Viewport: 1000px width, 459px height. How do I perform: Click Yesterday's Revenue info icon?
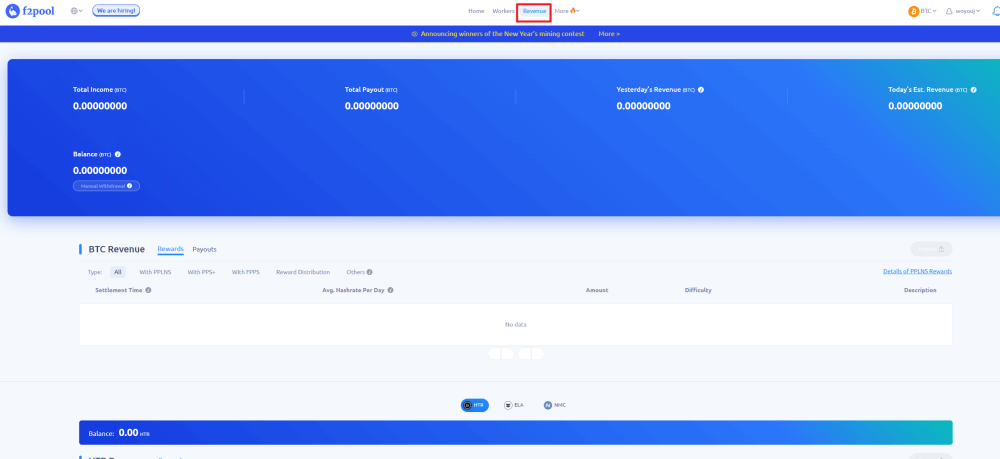click(701, 90)
